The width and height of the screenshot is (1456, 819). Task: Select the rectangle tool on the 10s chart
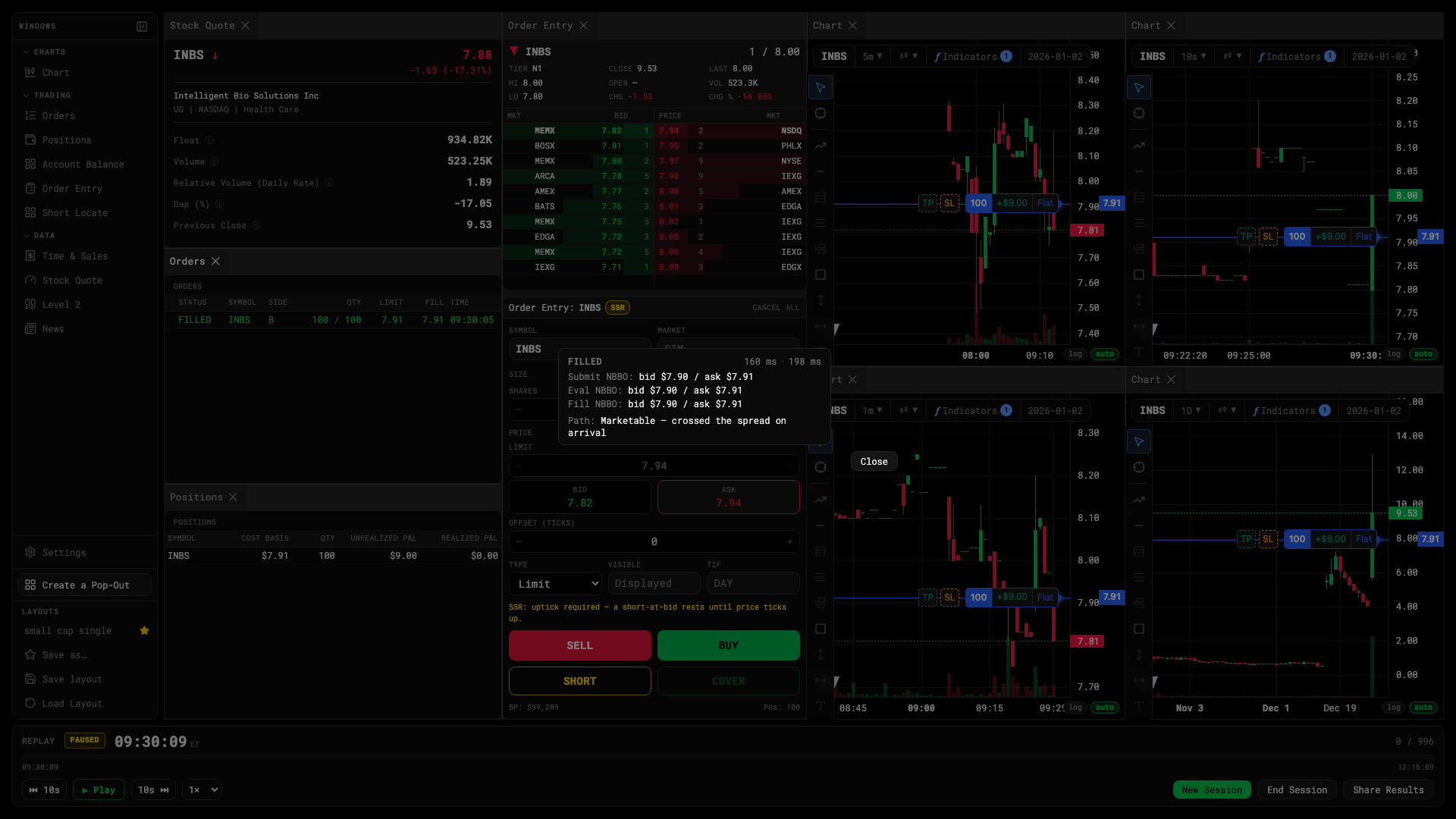click(1139, 275)
